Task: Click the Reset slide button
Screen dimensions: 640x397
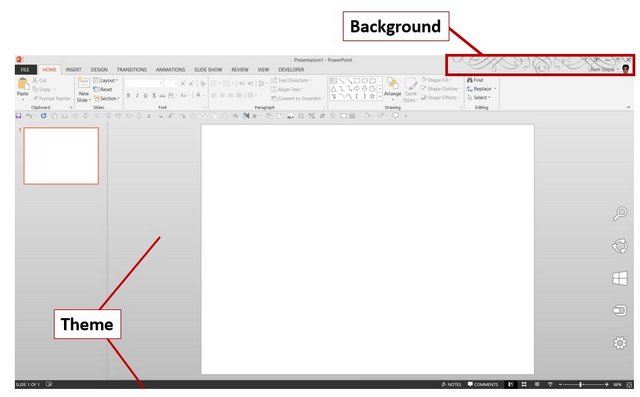Action: click(103, 89)
